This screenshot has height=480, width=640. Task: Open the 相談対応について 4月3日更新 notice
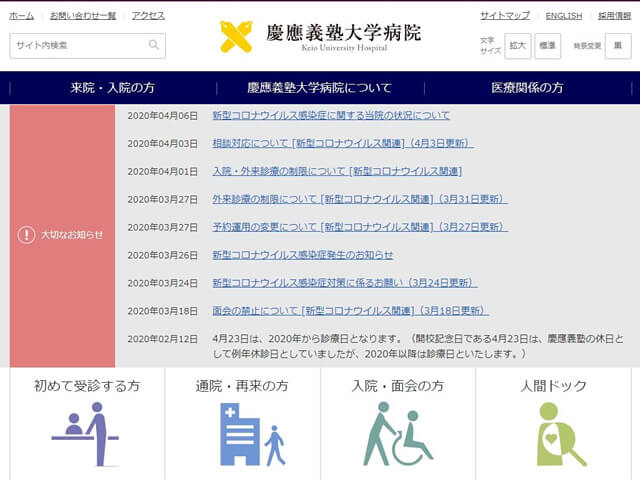[343, 143]
